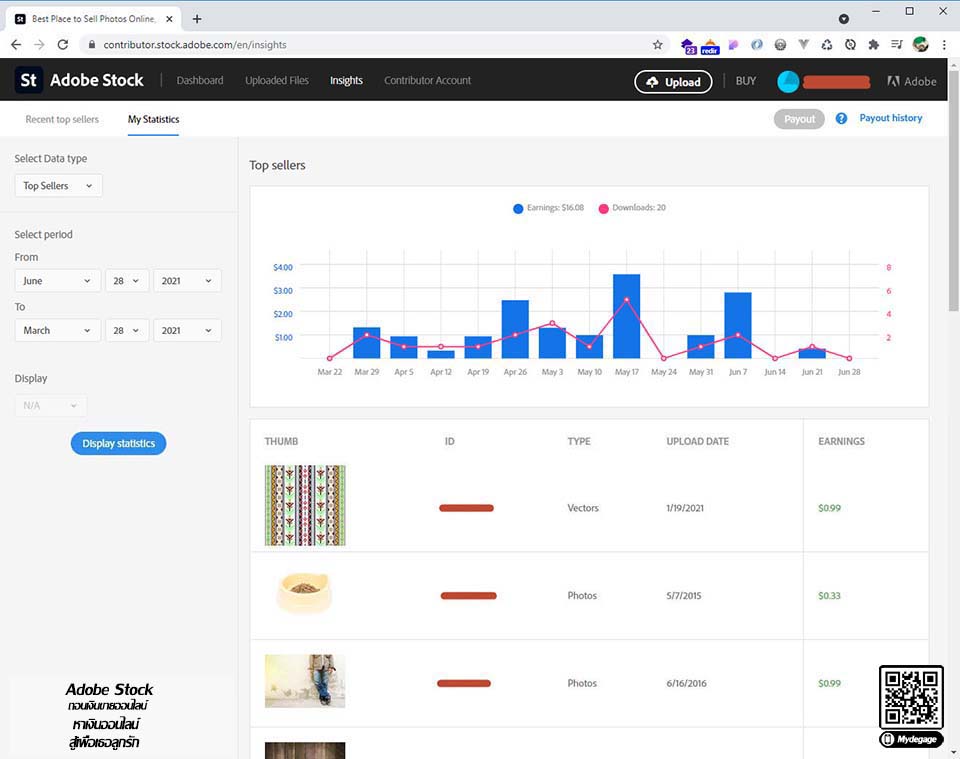
Task: Click the browser forward arrow
Action: point(39,45)
